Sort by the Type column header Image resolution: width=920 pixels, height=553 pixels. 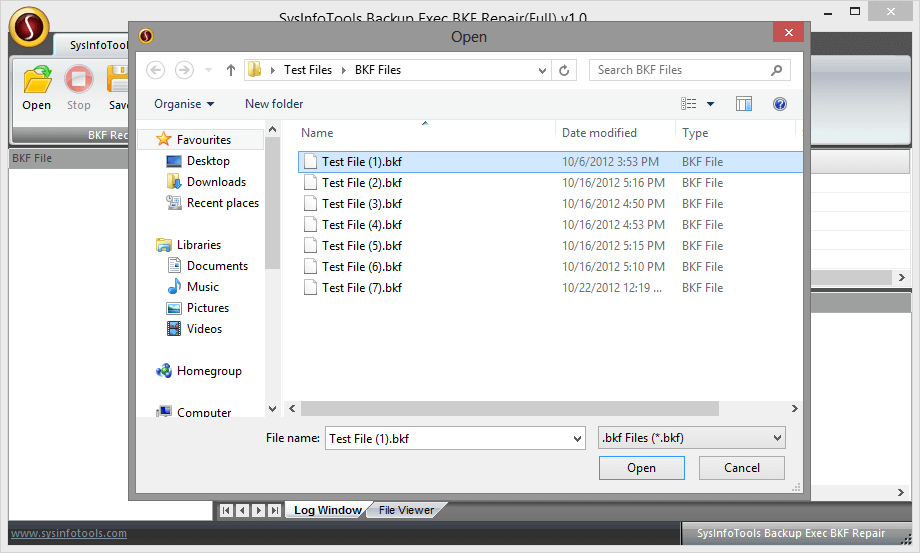pos(695,133)
